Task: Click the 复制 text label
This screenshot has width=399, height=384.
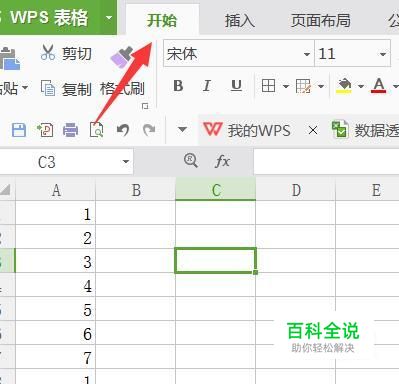Action: tap(77, 89)
